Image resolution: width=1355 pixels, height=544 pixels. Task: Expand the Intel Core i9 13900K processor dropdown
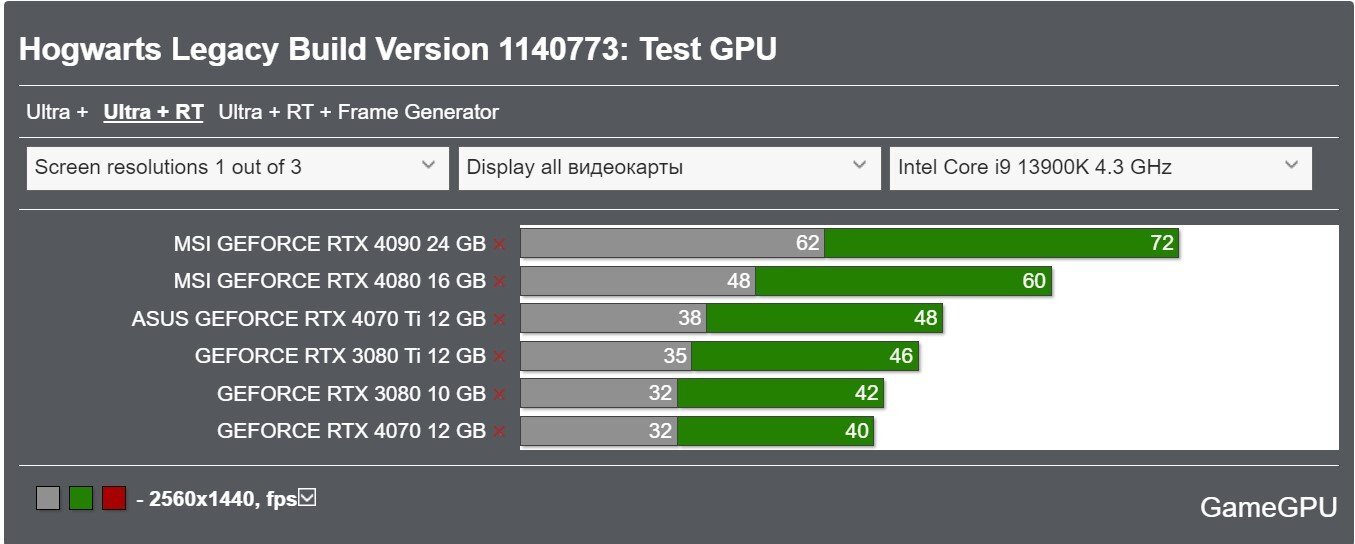tap(1100, 167)
